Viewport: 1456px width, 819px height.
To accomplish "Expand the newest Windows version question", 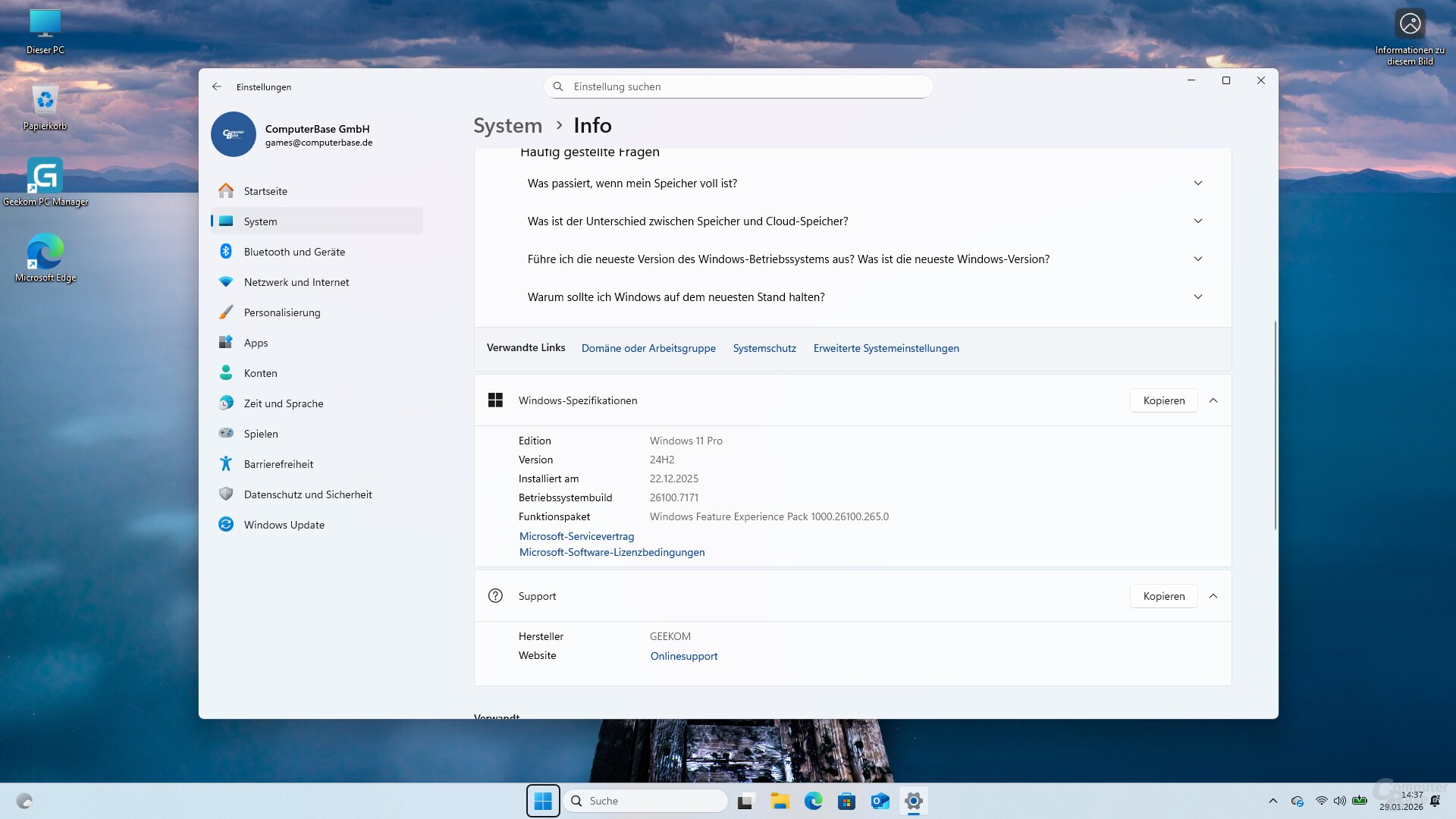I will coord(1197,259).
